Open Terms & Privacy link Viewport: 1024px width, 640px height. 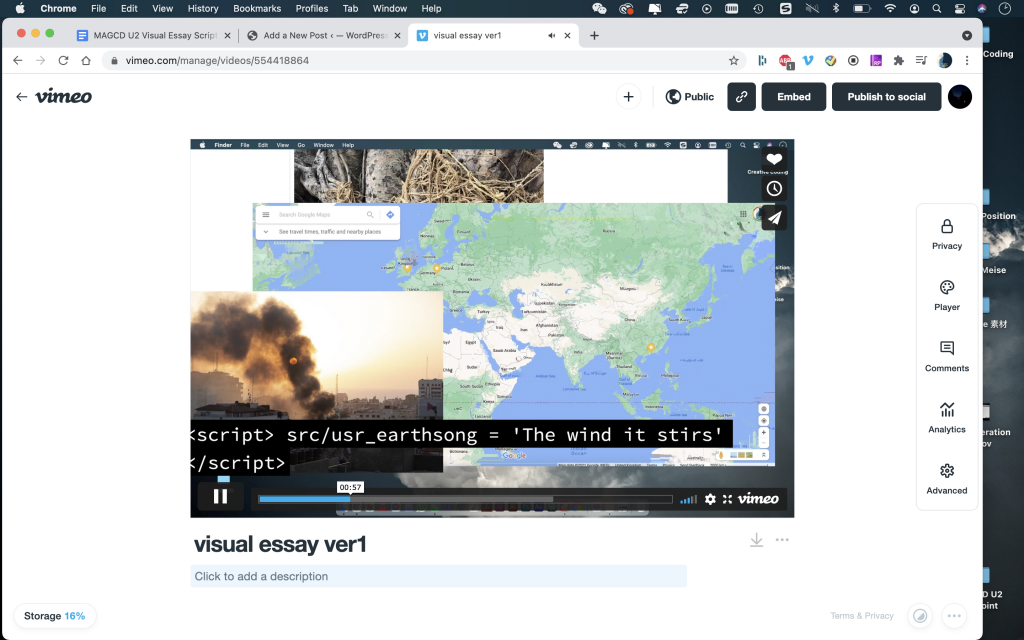pos(861,616)
